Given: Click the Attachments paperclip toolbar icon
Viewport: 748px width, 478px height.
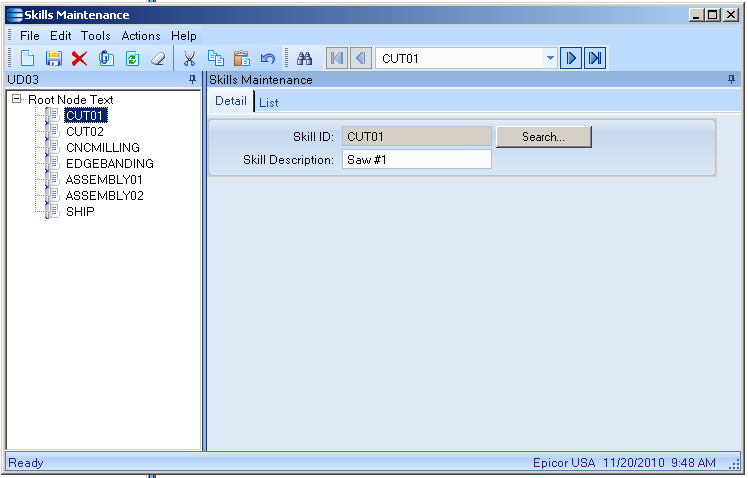Looking at the screenshot, I should coord(106,58).
